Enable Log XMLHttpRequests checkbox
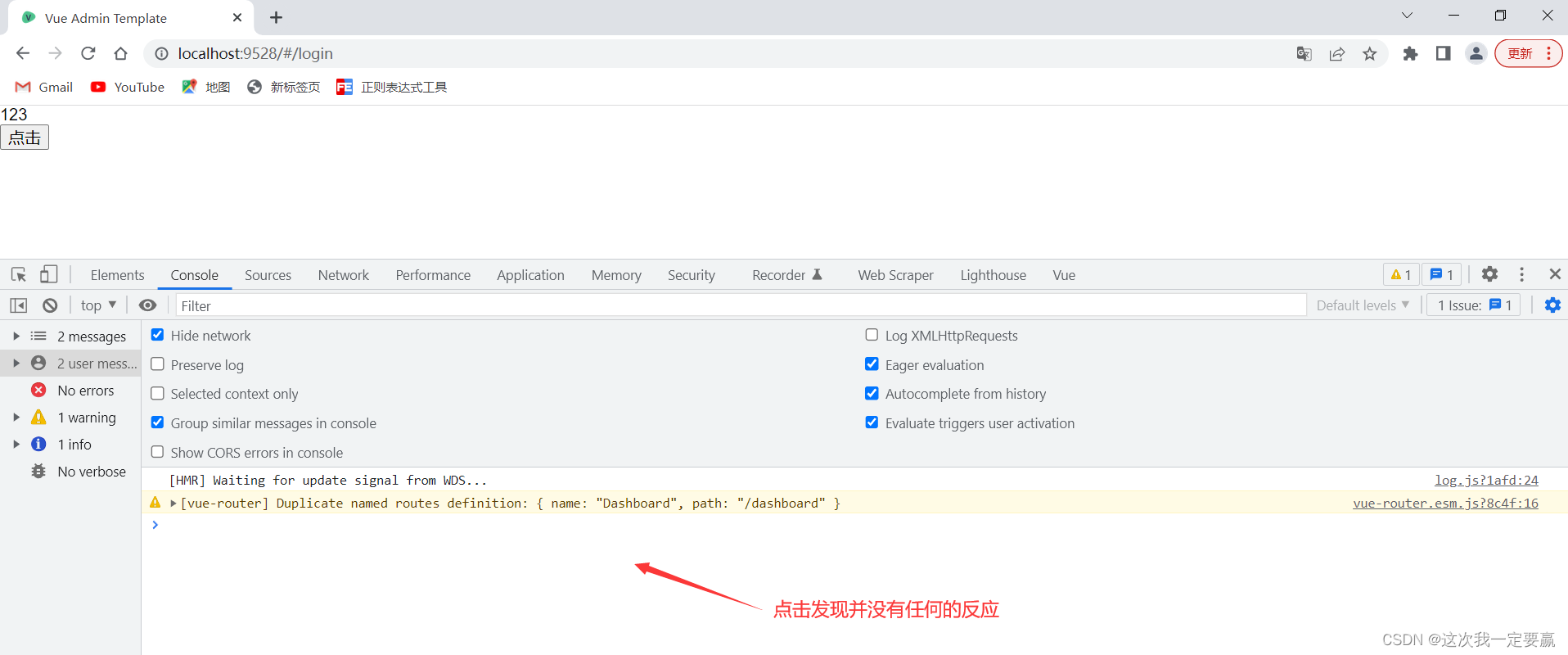Screen dimensions: 1568x655 872,335
